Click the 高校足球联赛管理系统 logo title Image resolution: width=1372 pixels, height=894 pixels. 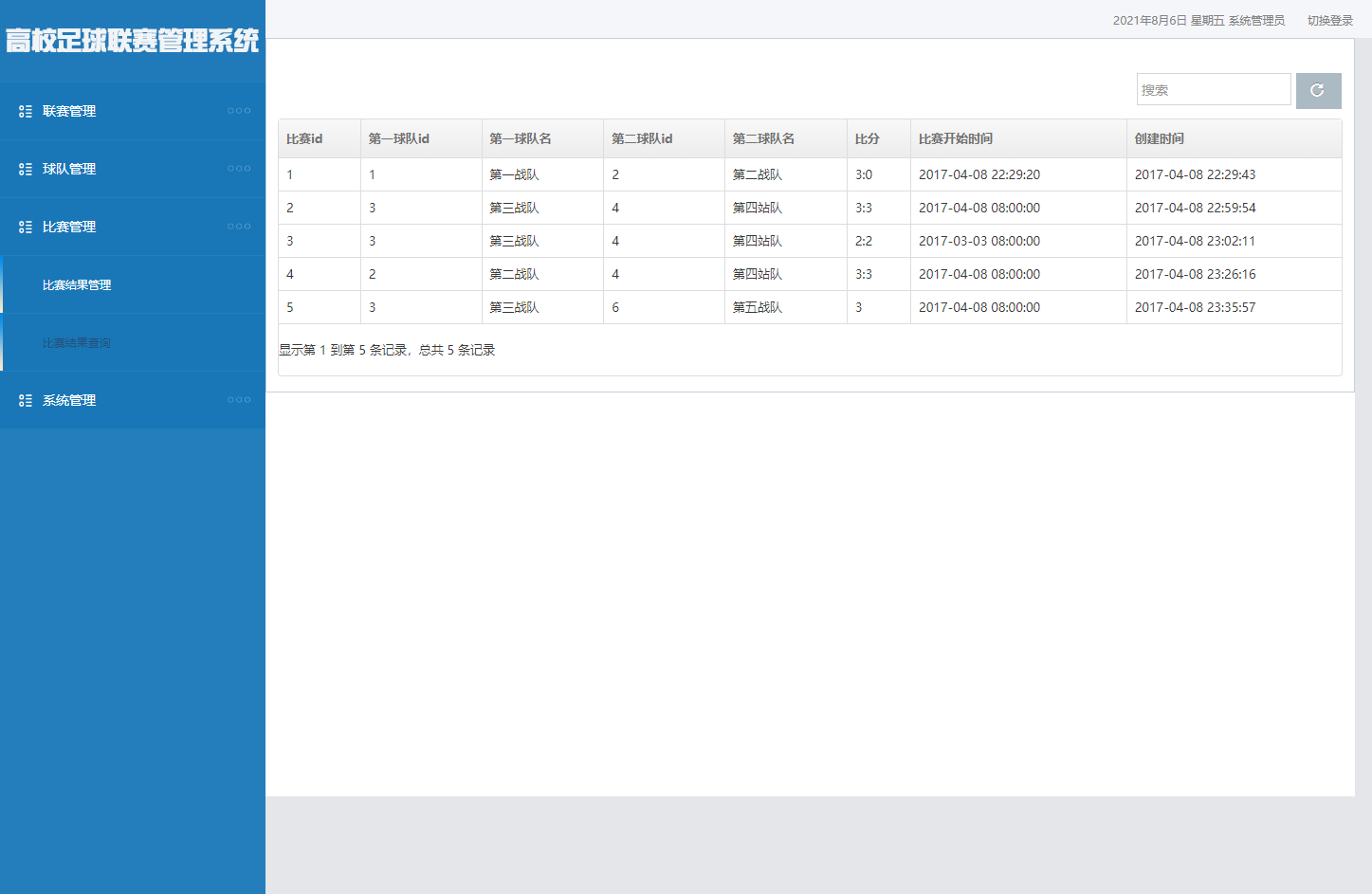(132, 41)
